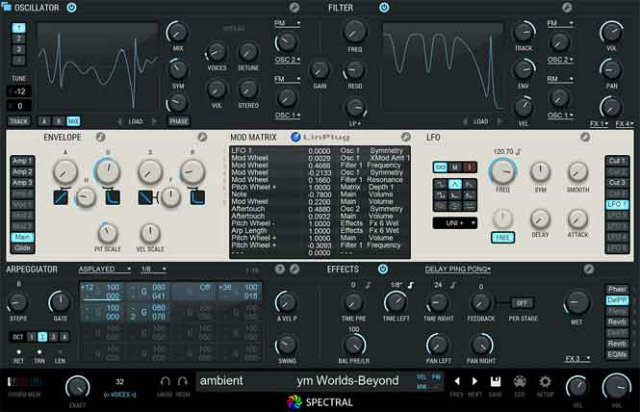Select oscillator 2 tab

tap(18, 39)
